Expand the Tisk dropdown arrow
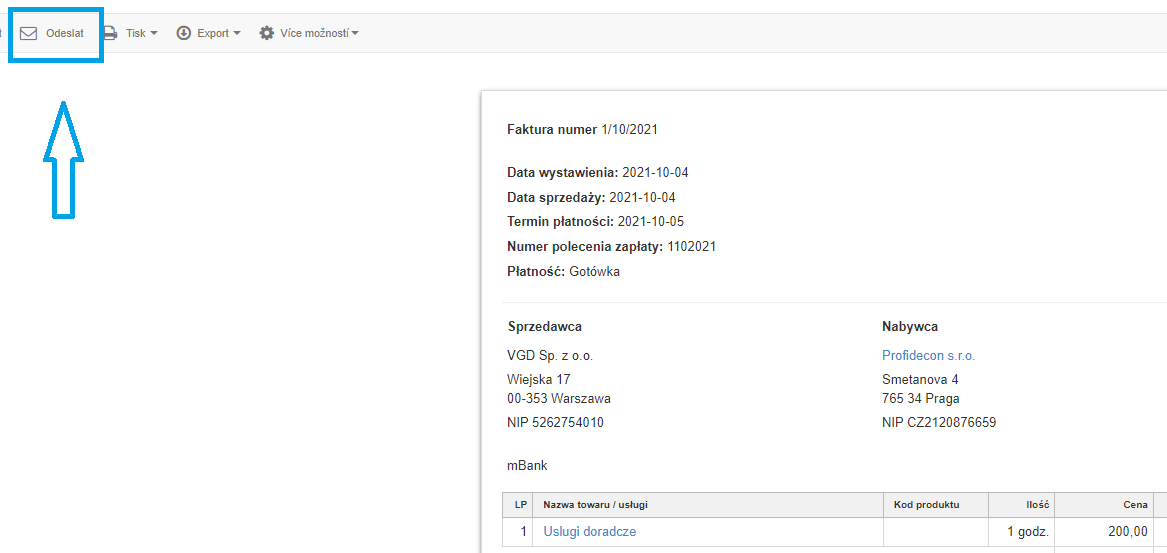Viewport: 1167px width, 553px height. [x=154, y=34]
